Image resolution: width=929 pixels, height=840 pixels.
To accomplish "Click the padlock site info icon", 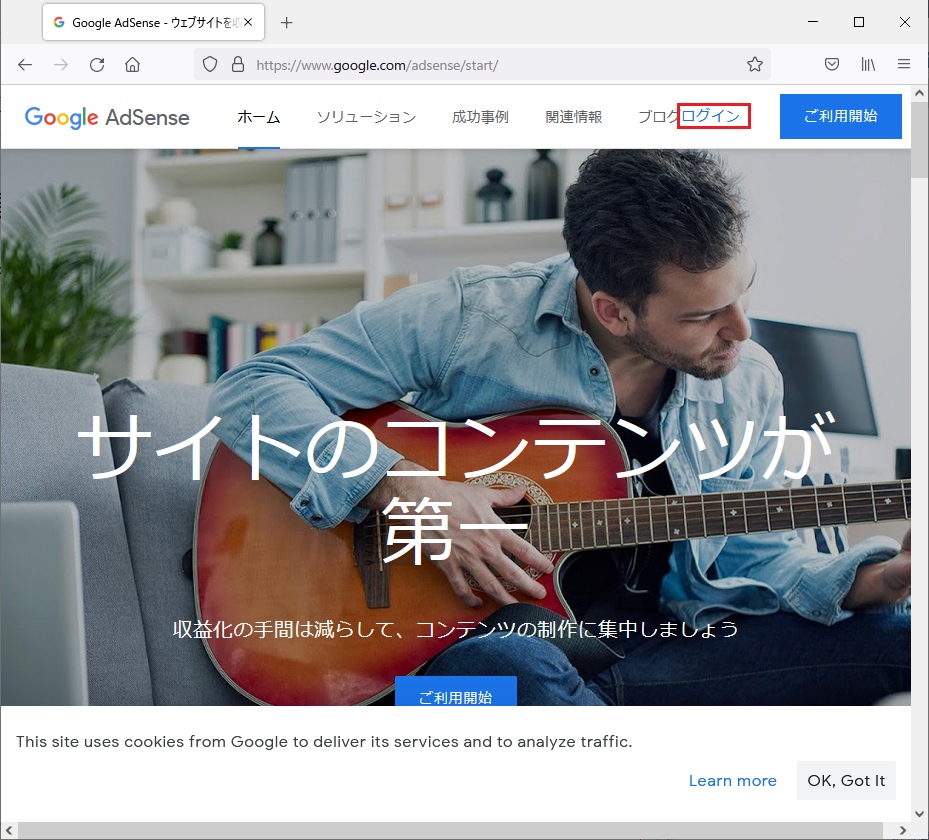I will pos(237,64).
